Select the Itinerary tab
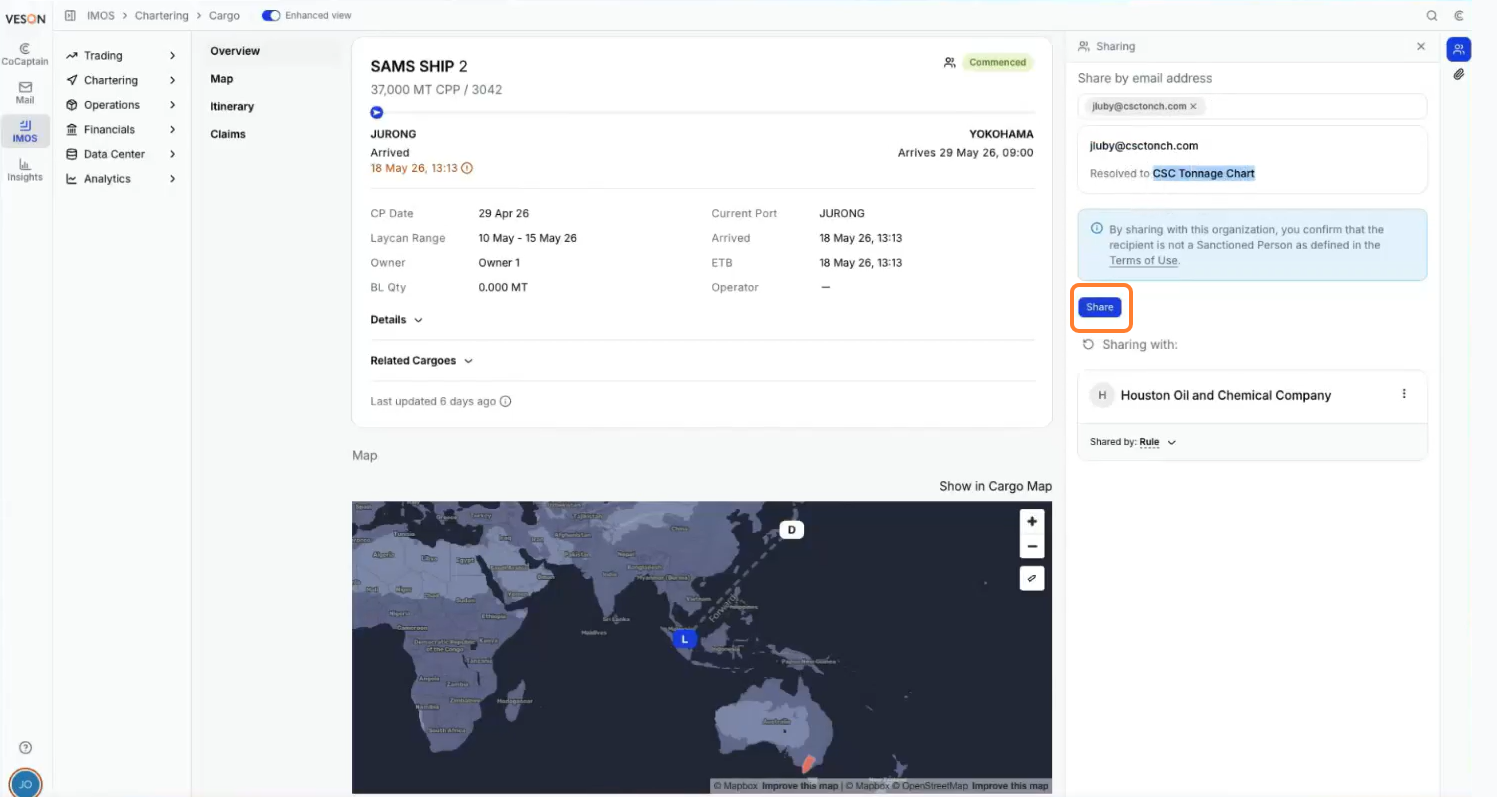Image resolution: width=1497 pixels, height=797 pixels. (x=232, y=107)
